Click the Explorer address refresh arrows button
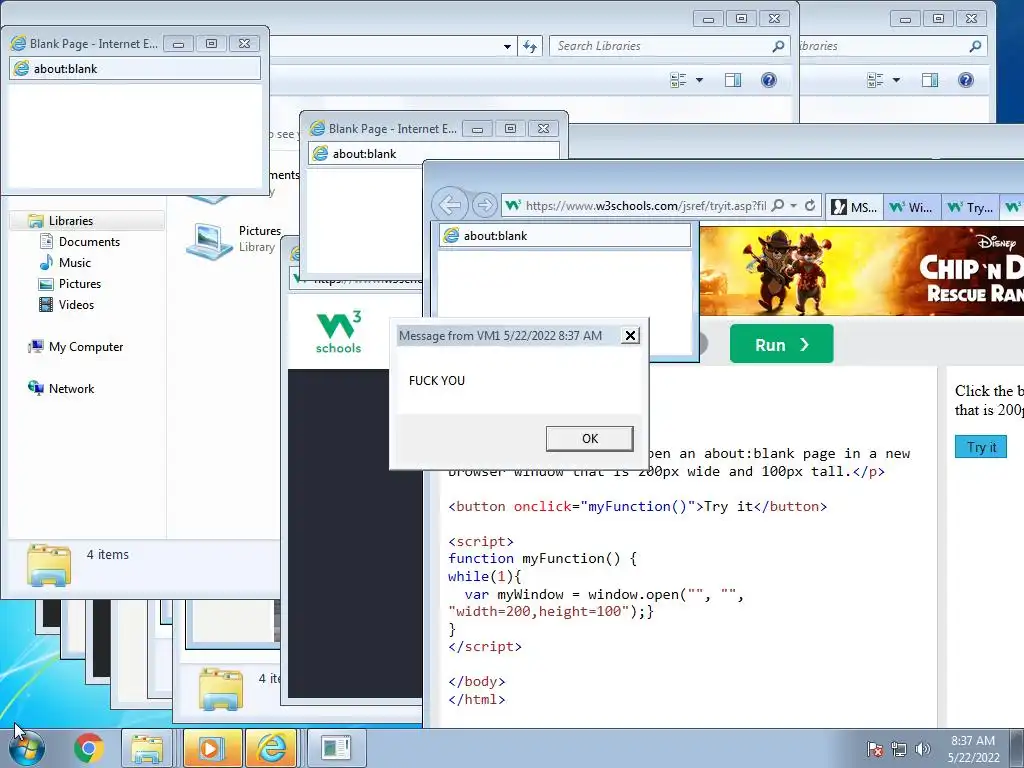 click(530, 46)
